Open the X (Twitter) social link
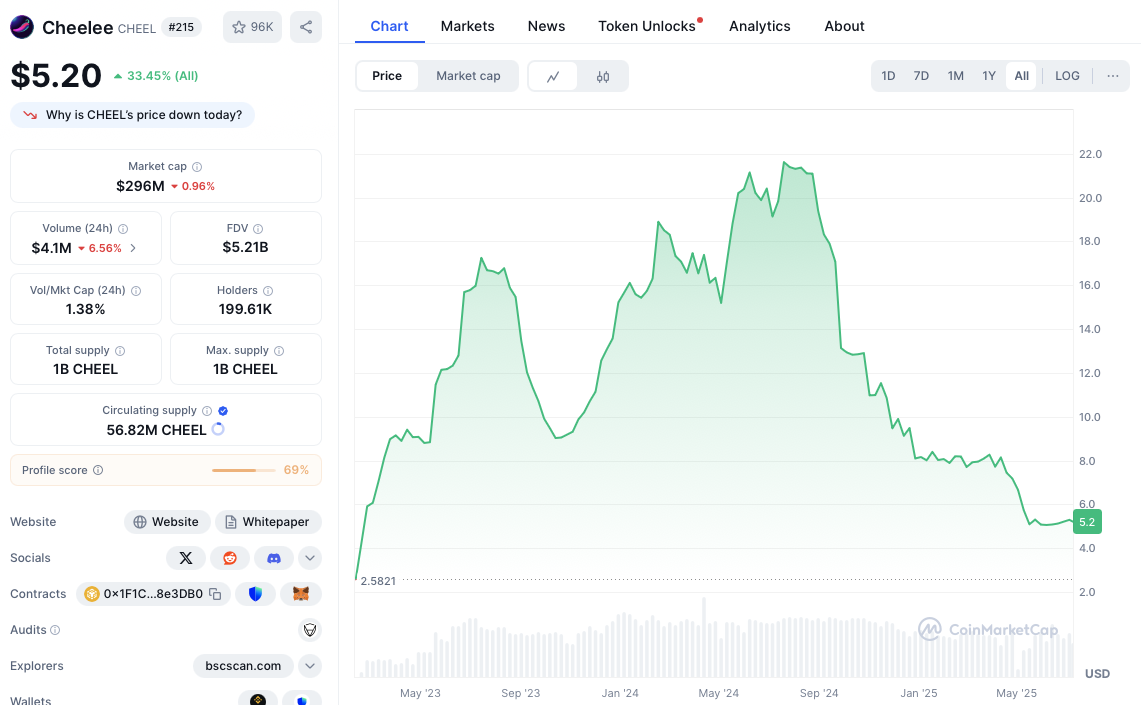 186,558
